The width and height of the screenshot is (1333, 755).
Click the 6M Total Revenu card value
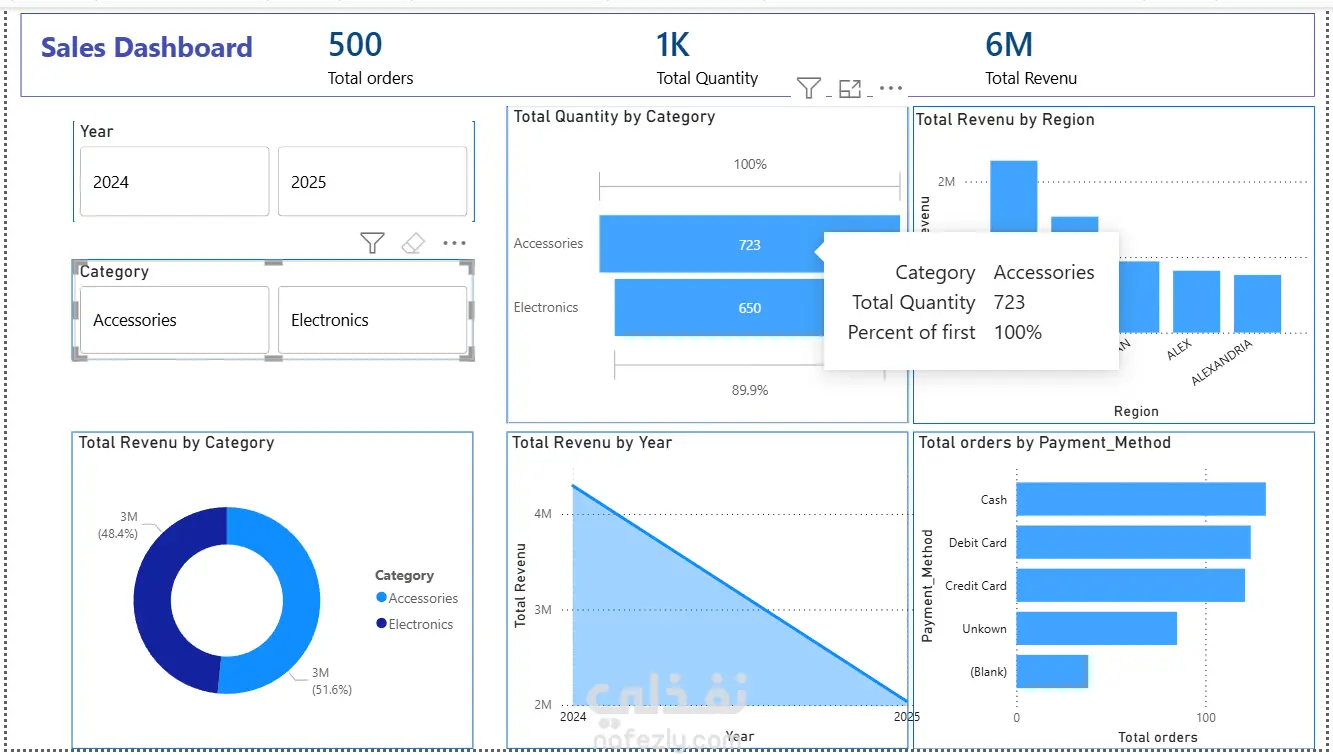point(1009,44)
